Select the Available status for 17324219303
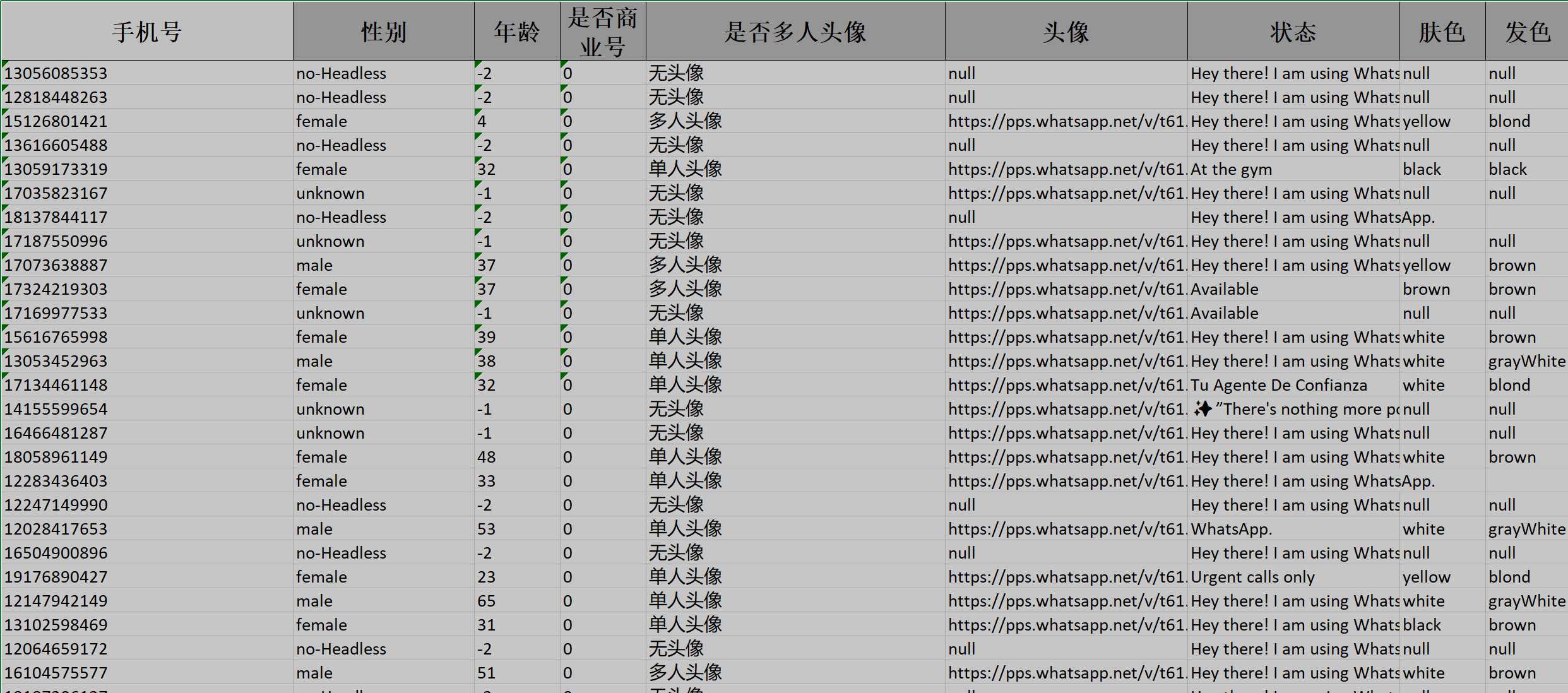The height and width of the screenshot is (693, 1568). (1293, 289)
